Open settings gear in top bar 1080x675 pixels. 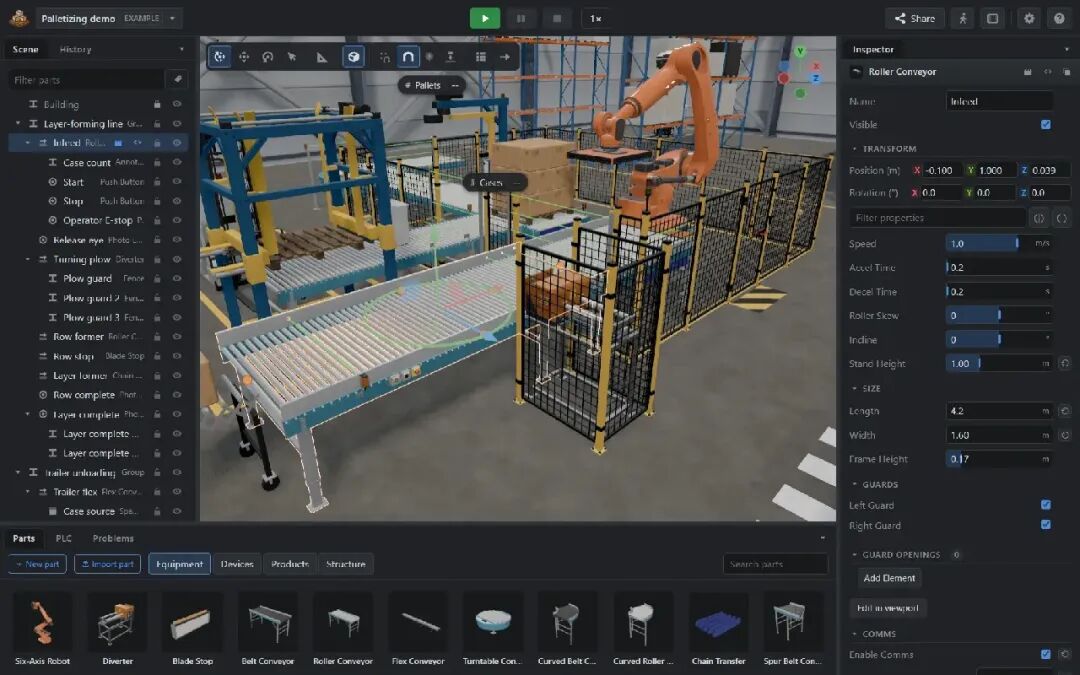pos(1029,19)
